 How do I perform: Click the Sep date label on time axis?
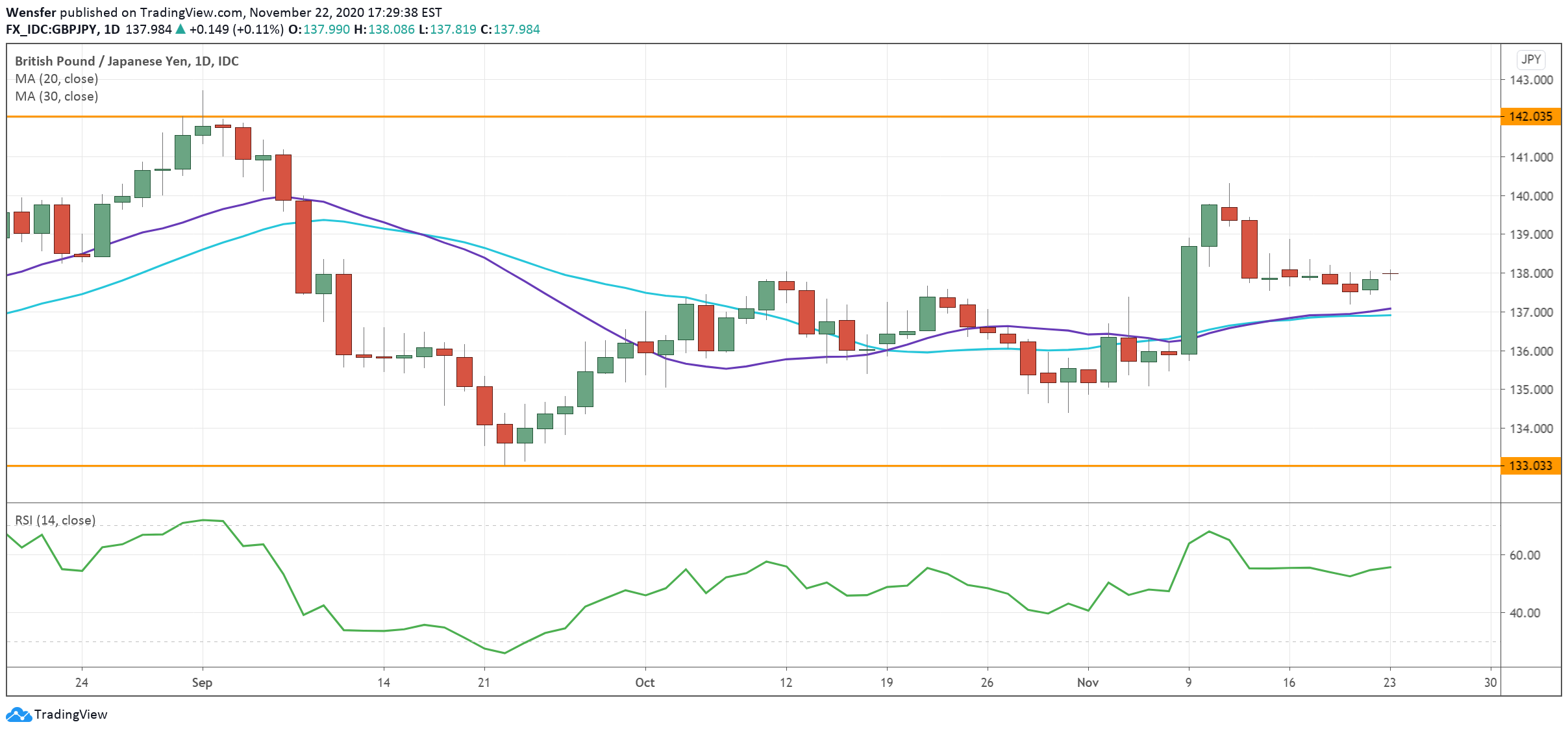[202, 682]
